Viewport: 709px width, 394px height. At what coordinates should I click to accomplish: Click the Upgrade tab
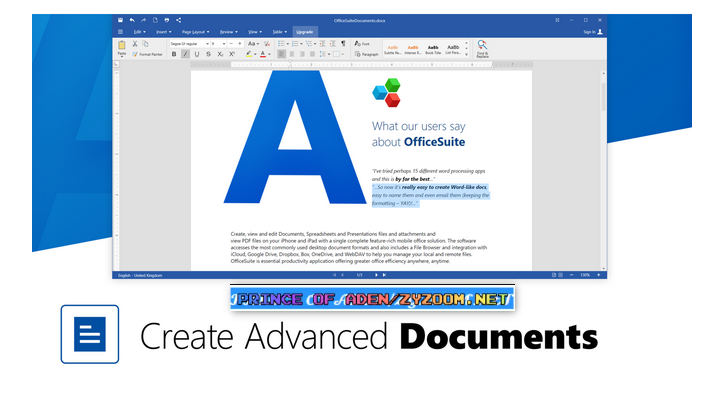pos(305,32)
